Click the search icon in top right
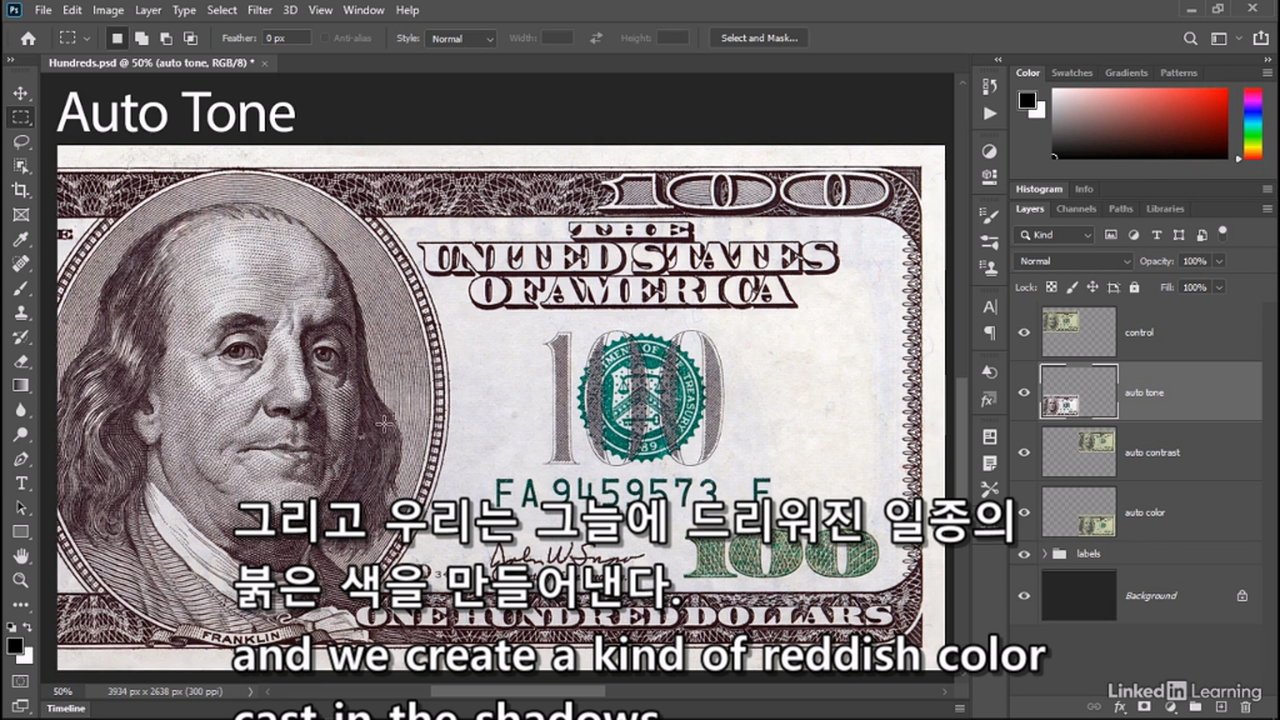The height and width of the screenshot is (720, 1280). 1190,38
